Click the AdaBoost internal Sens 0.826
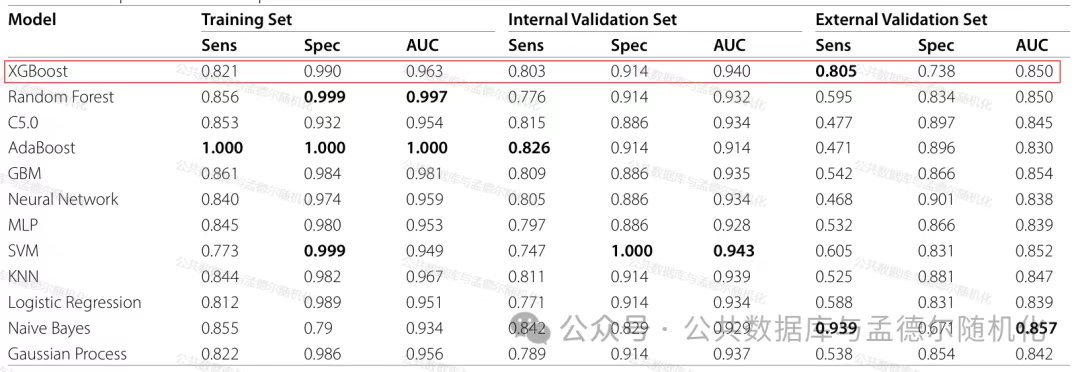Viewport: 1080px width, 372px height. click(x=529, y=148)
